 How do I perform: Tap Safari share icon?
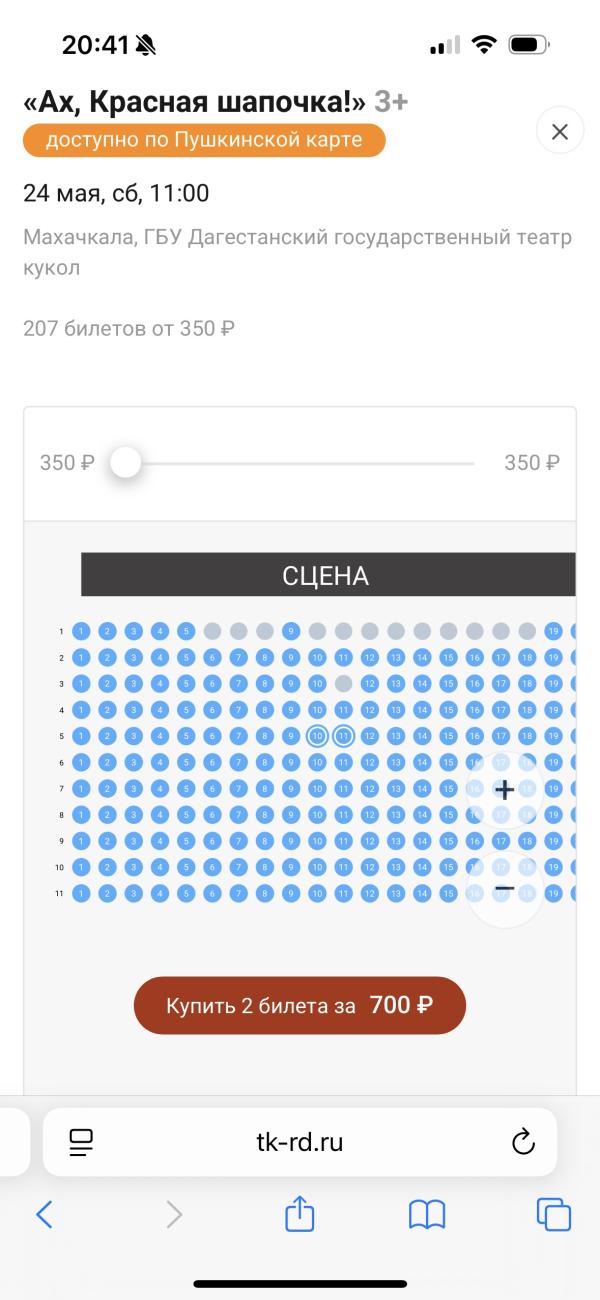pyautogui.click(x=300, y=1214)
